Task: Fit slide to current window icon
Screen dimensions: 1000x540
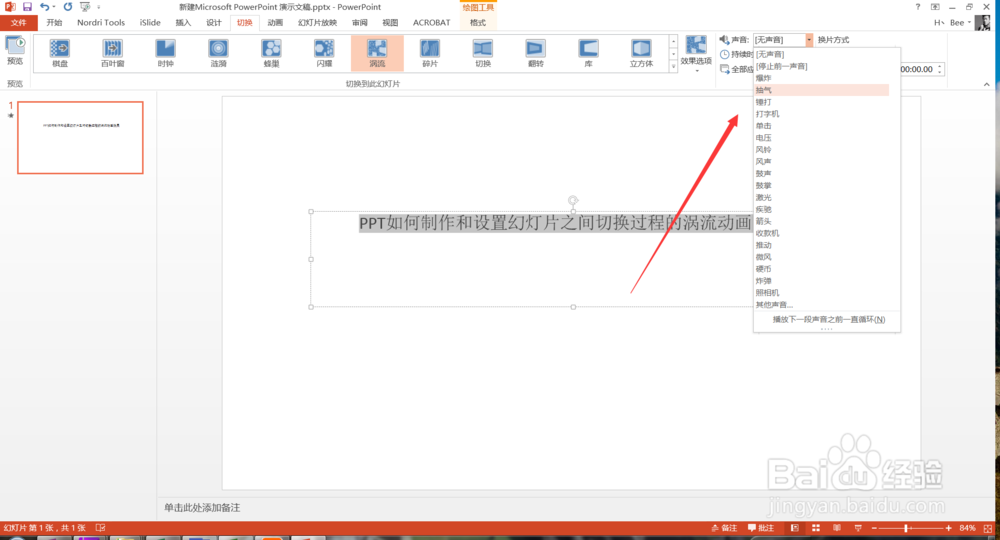Action: 988,529
